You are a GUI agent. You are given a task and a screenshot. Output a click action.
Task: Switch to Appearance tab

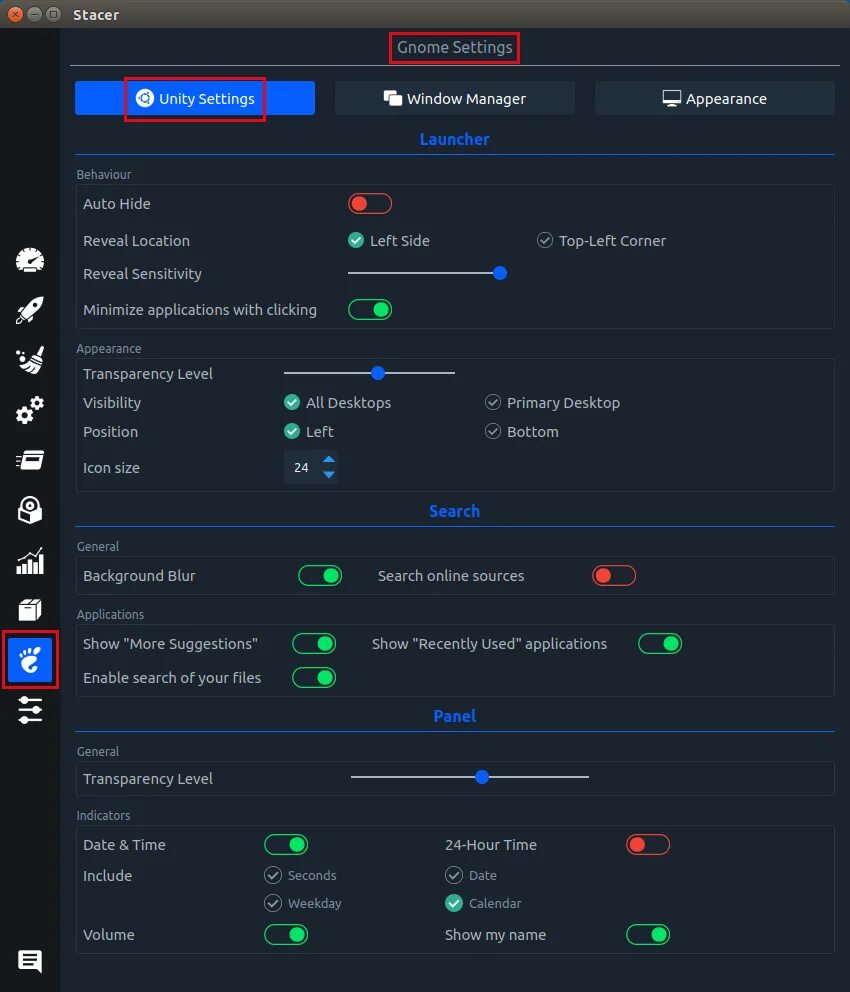click(715, 98)
